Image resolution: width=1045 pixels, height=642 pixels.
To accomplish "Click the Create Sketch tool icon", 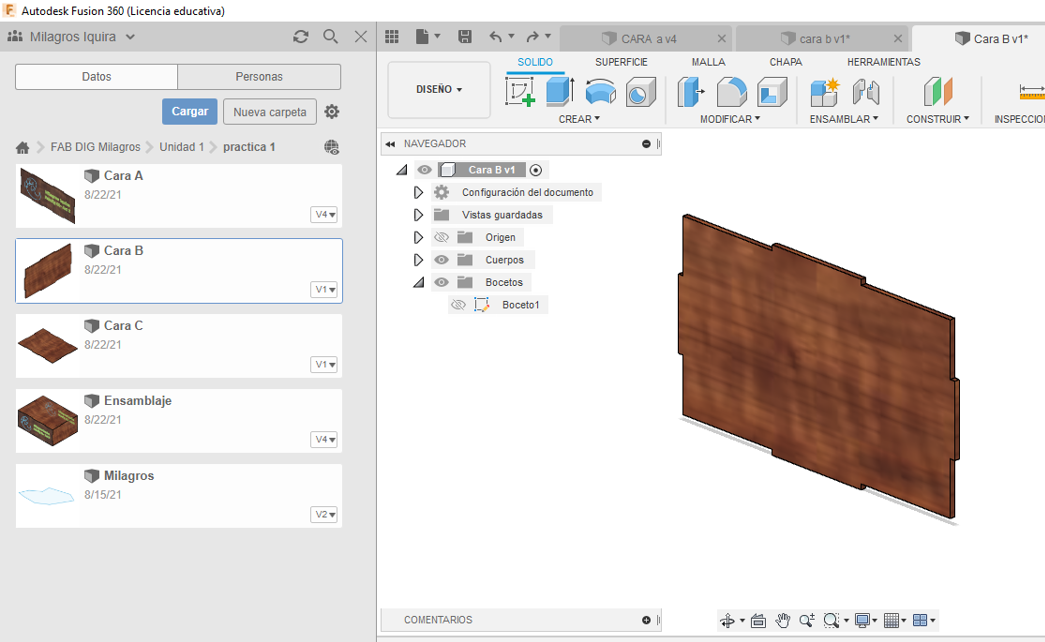I will coord(521,92).
